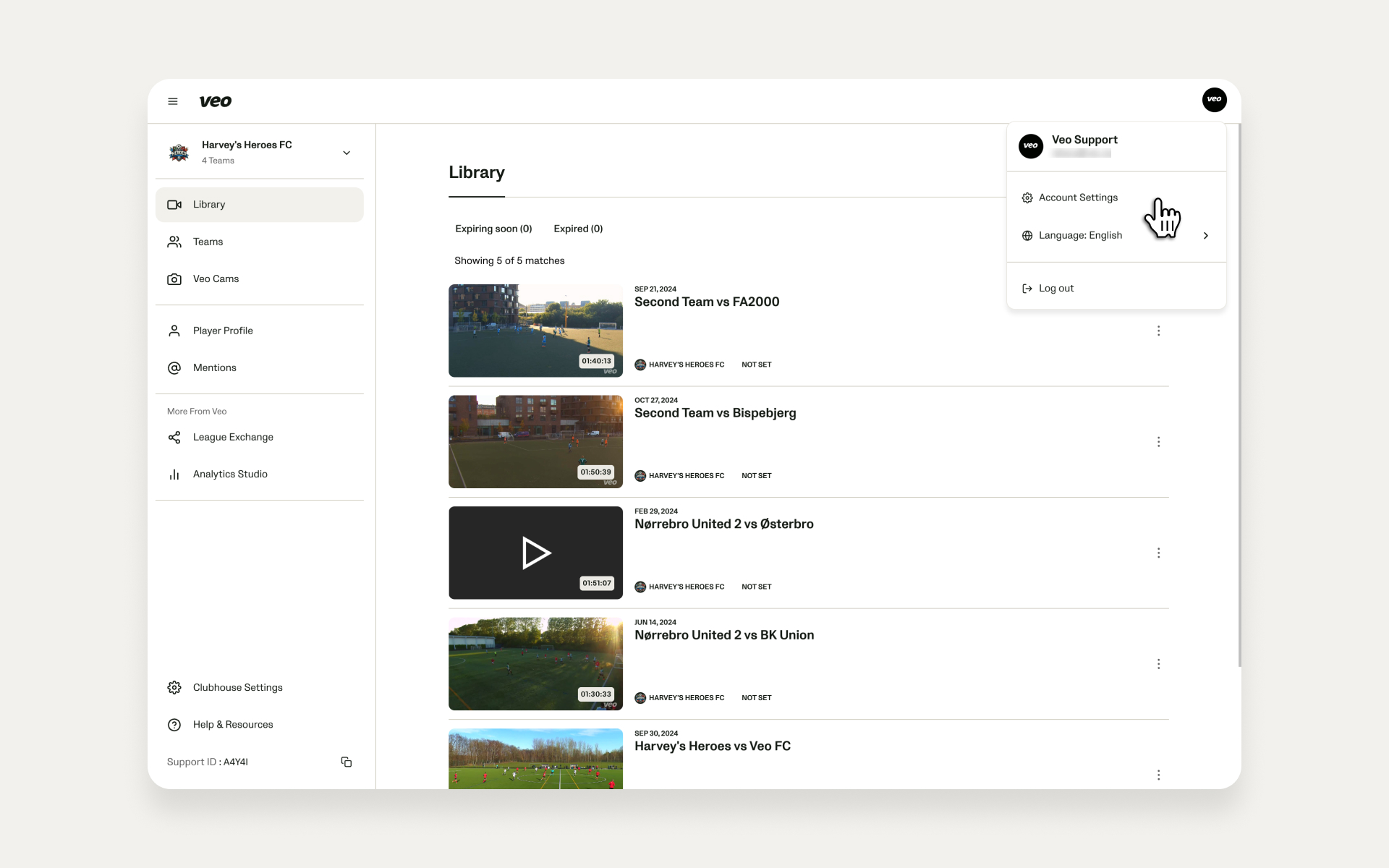Screen dimensions: 1389x868
Task: Log out from the profile menu
Action: [x=1116, y=289]
